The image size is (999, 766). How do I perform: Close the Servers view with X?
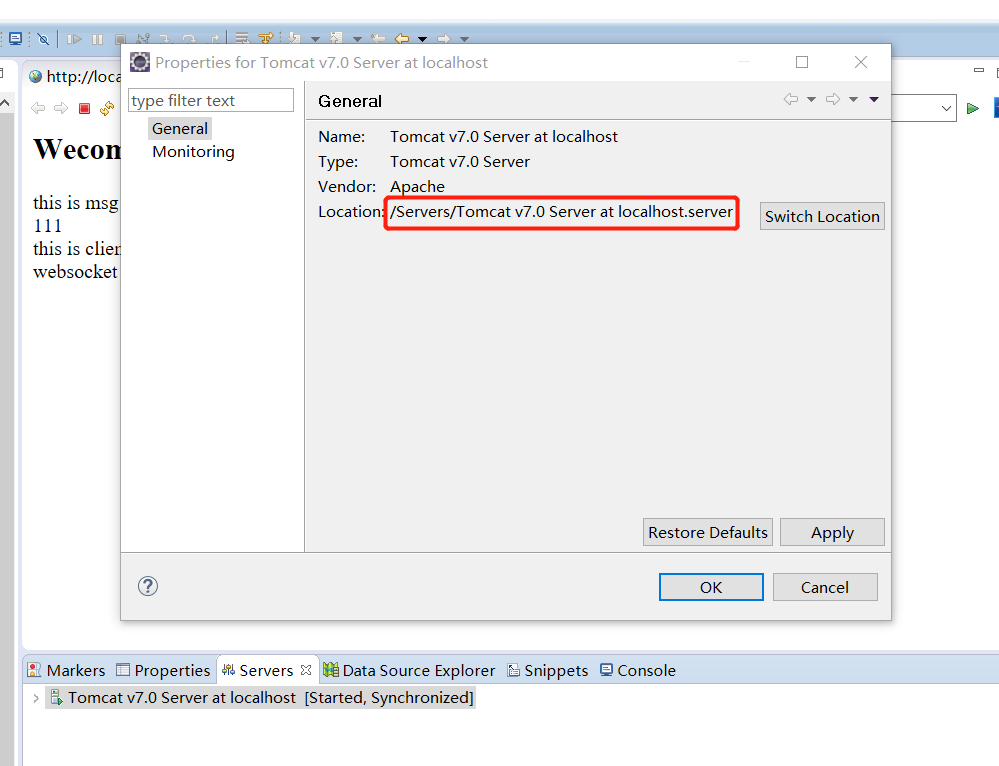point(306,670)
